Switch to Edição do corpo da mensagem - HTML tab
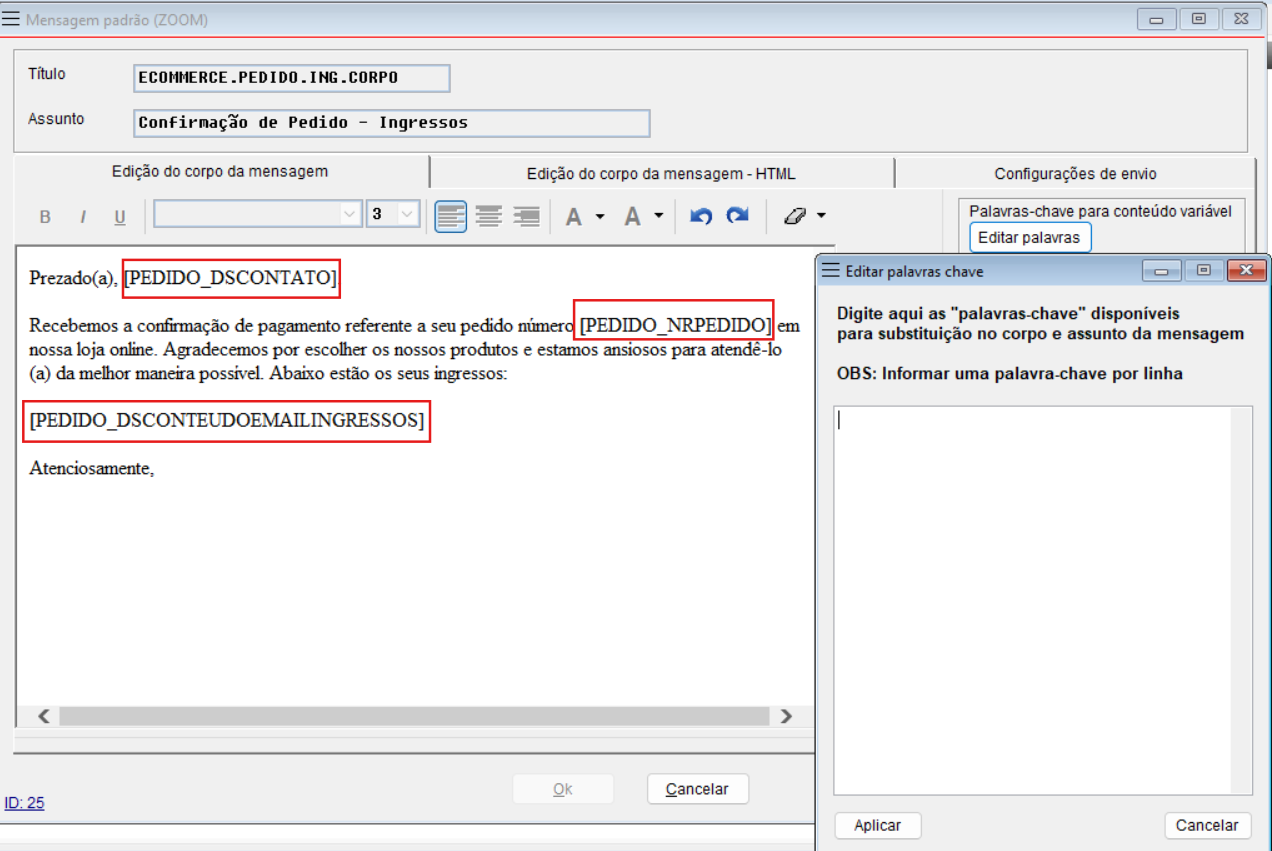The height and width of the screenshot is (851, 1272). 661,174
